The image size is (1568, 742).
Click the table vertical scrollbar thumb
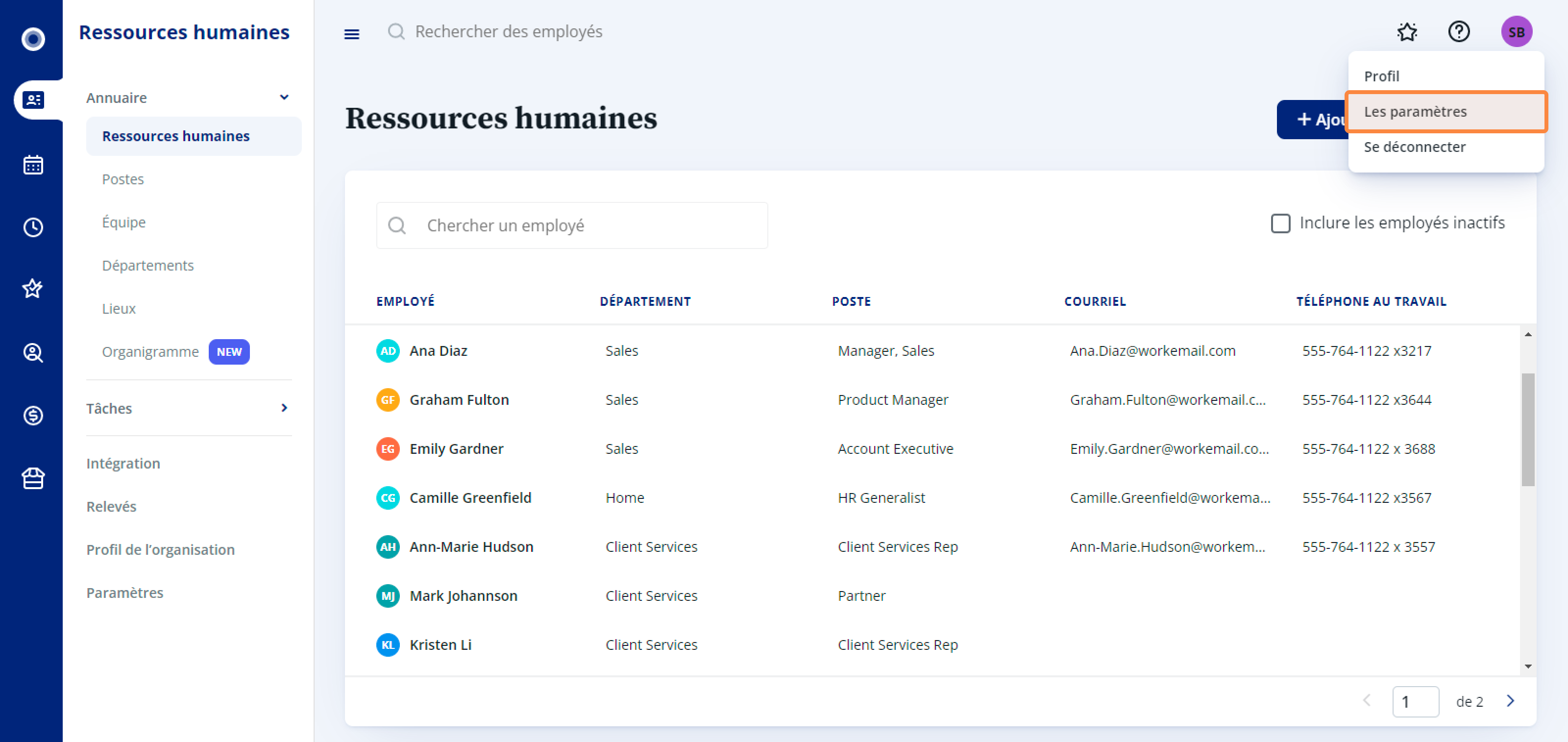[1527, 429]
